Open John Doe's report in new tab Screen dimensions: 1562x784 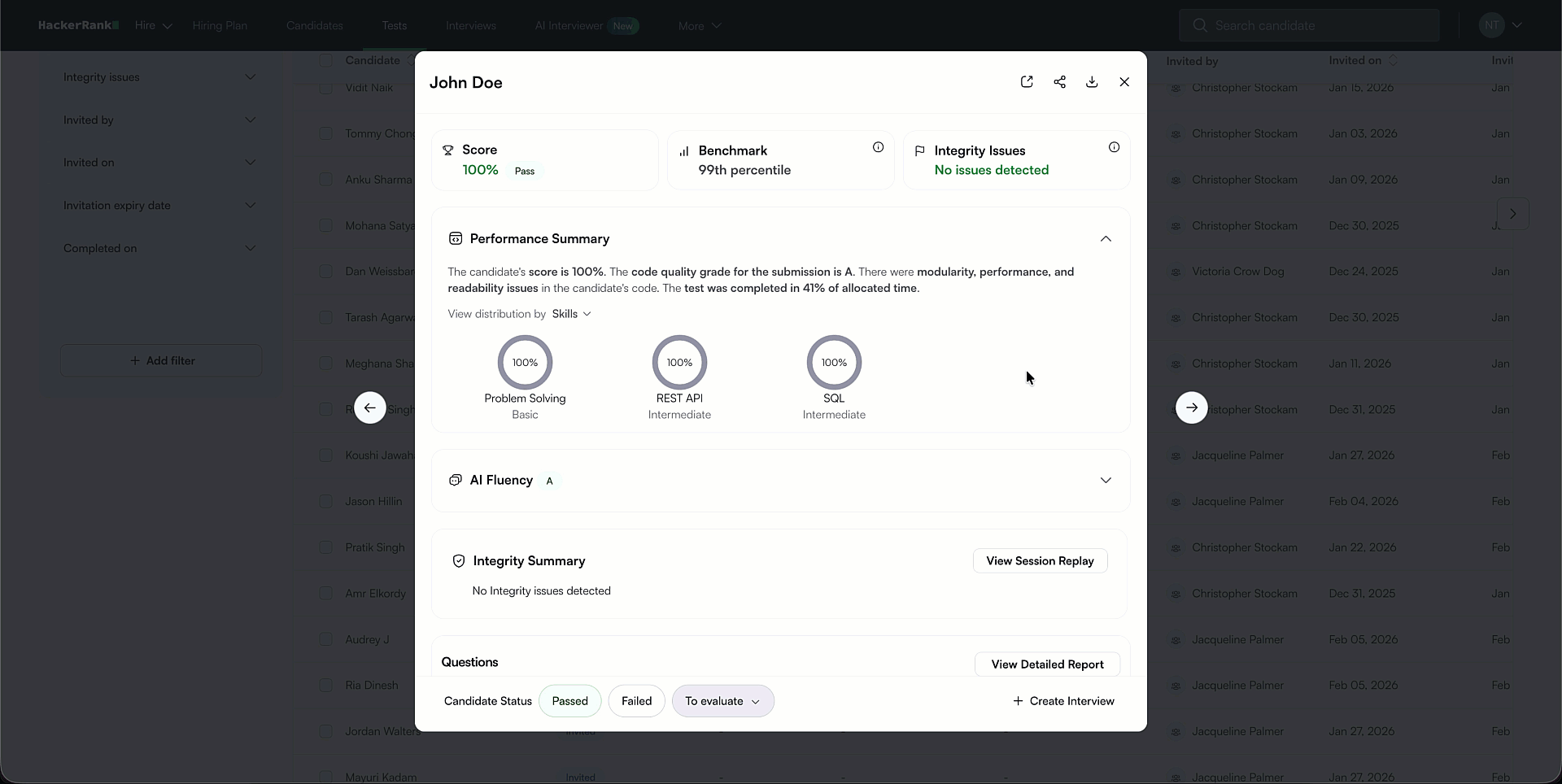(1027, 81)
